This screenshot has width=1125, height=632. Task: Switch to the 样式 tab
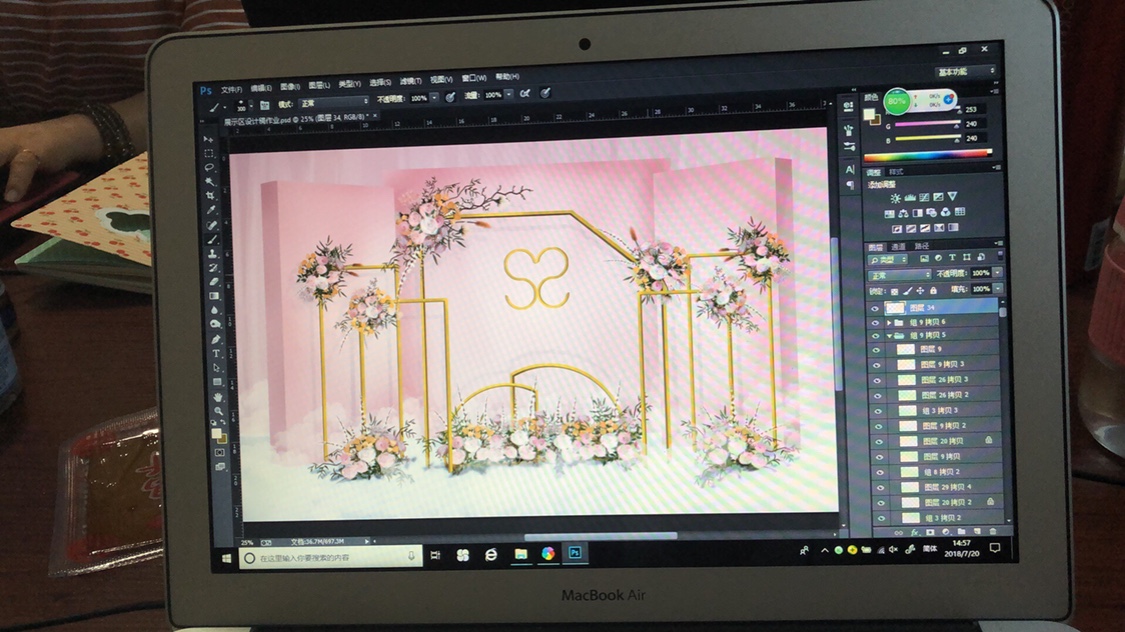point(896,172)
